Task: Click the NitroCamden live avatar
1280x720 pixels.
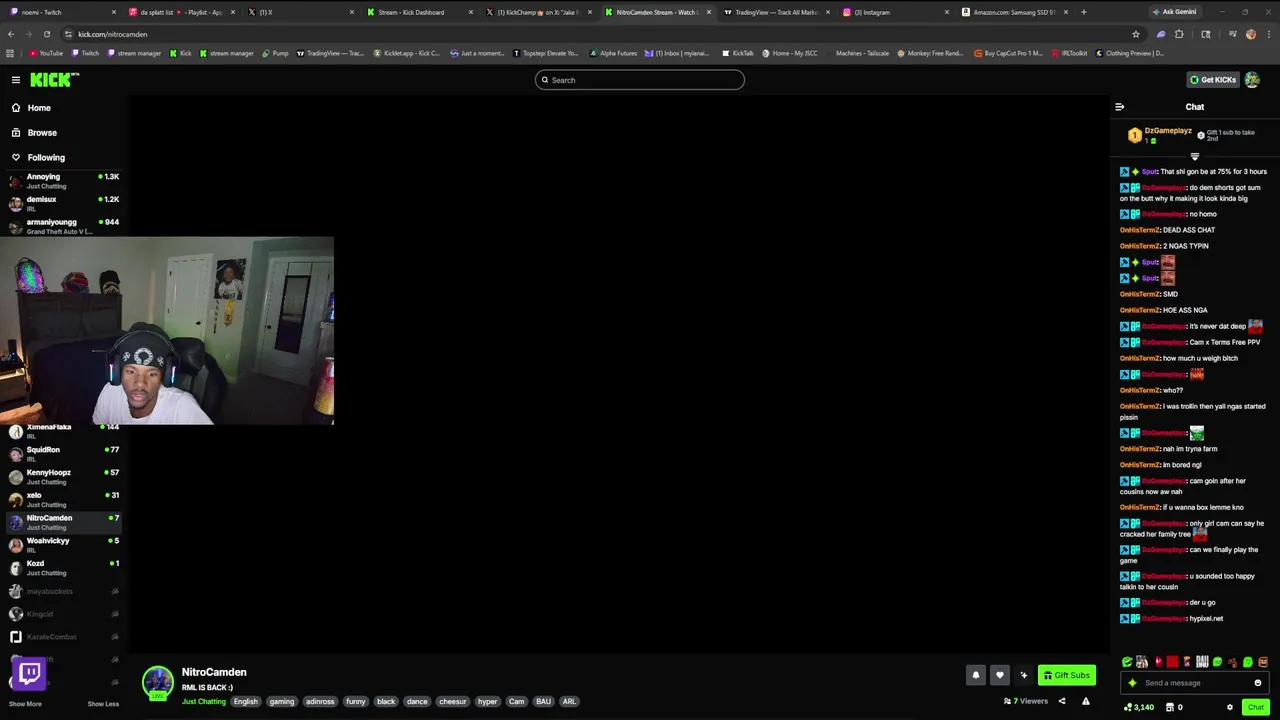Action: 158,683
